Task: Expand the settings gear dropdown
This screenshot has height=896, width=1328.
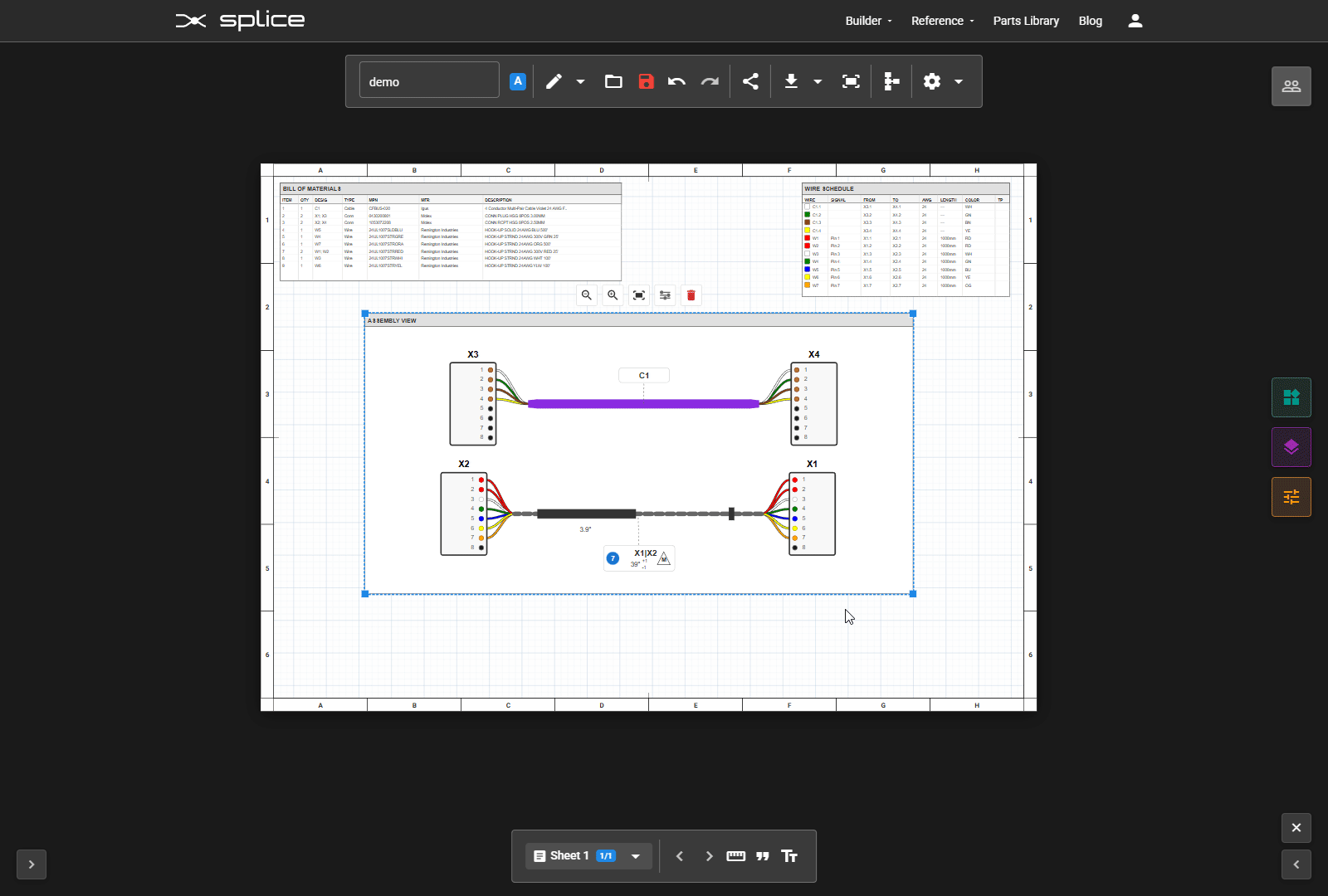Action: coord(959,81)
